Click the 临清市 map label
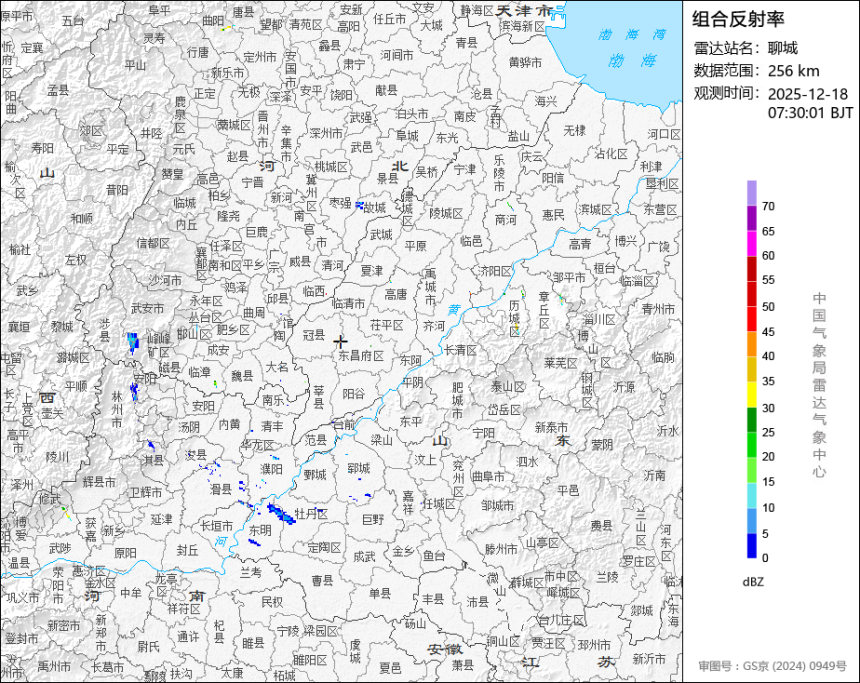Image resolution: width=860 pixels, height=683 pixels. tap(349, 303)
